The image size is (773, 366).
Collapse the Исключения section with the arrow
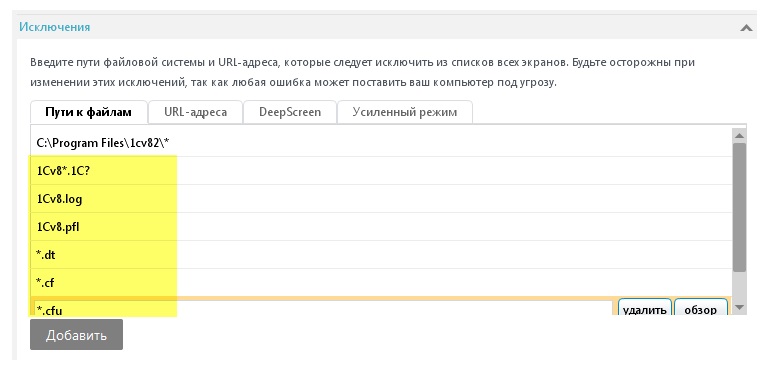point(746,28)
